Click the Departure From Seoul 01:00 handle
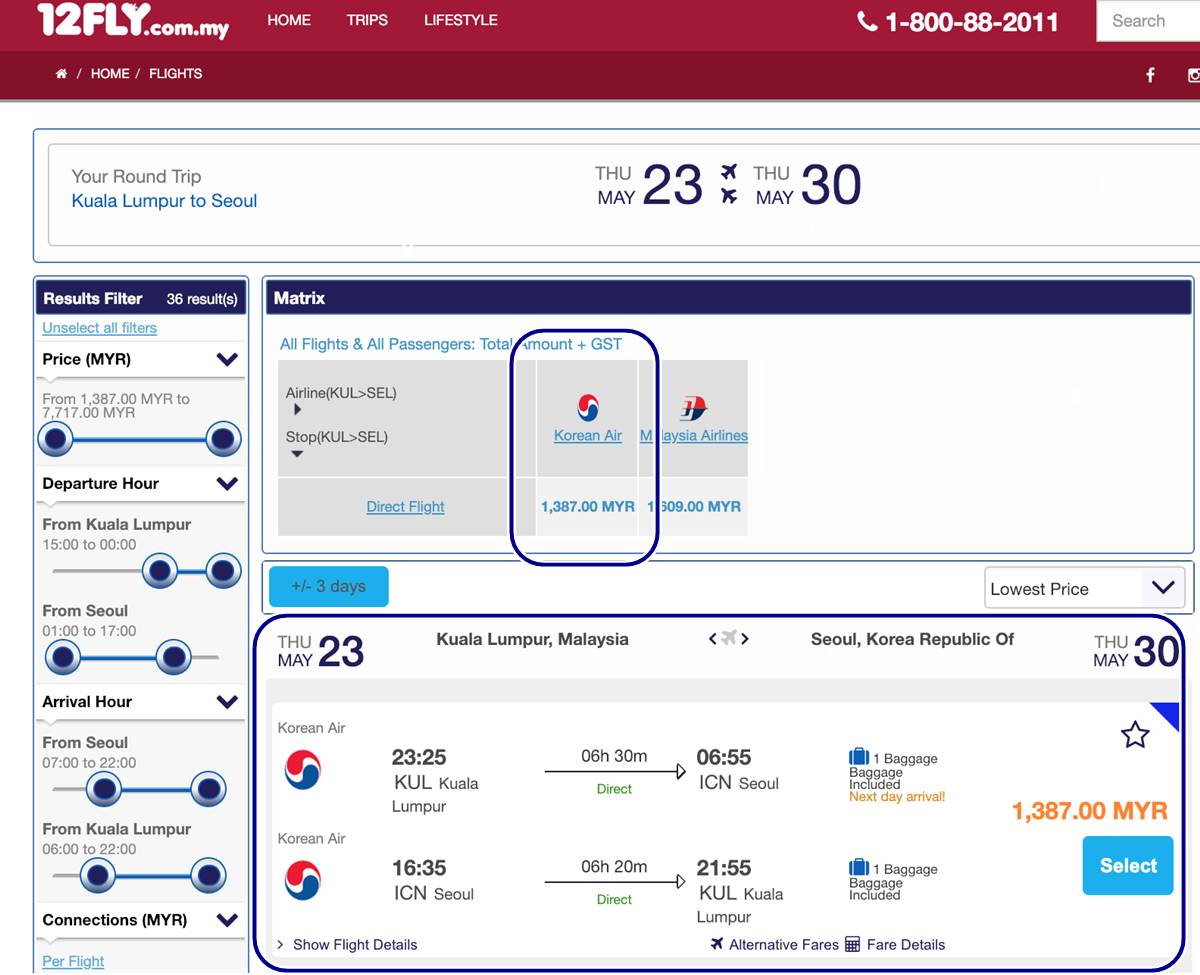Screen dimensions: 1200x975 click(63, 658)
